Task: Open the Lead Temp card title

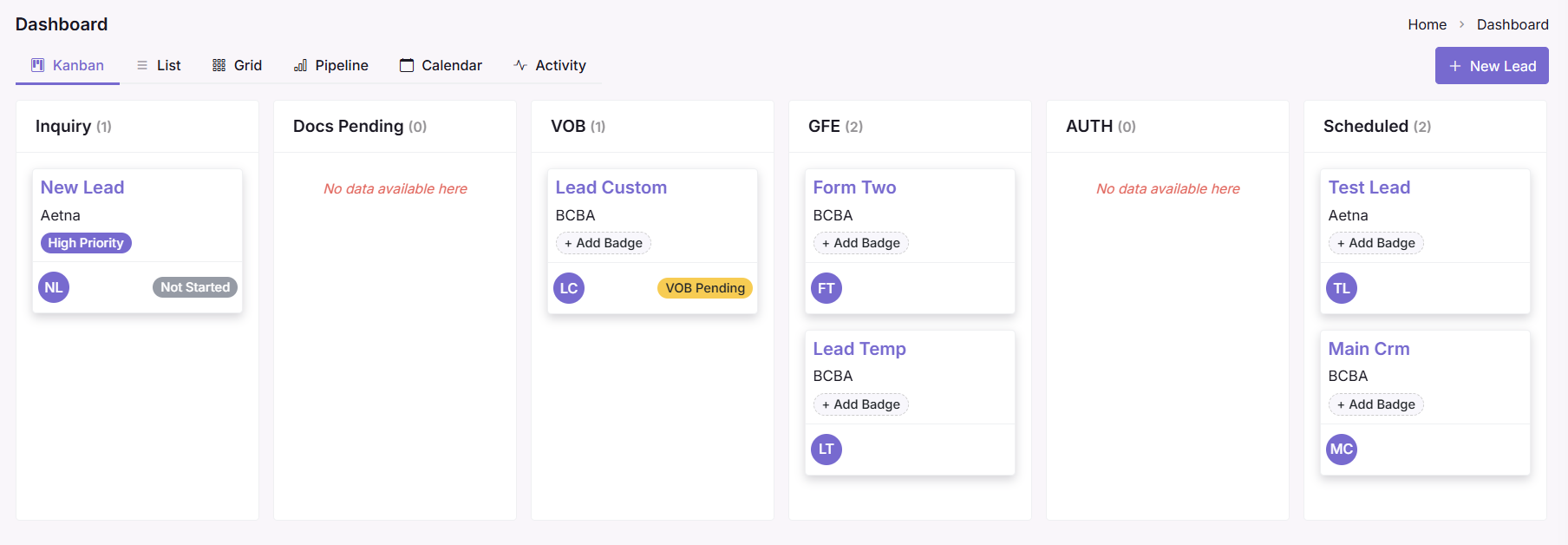Action: click(859, 349)
